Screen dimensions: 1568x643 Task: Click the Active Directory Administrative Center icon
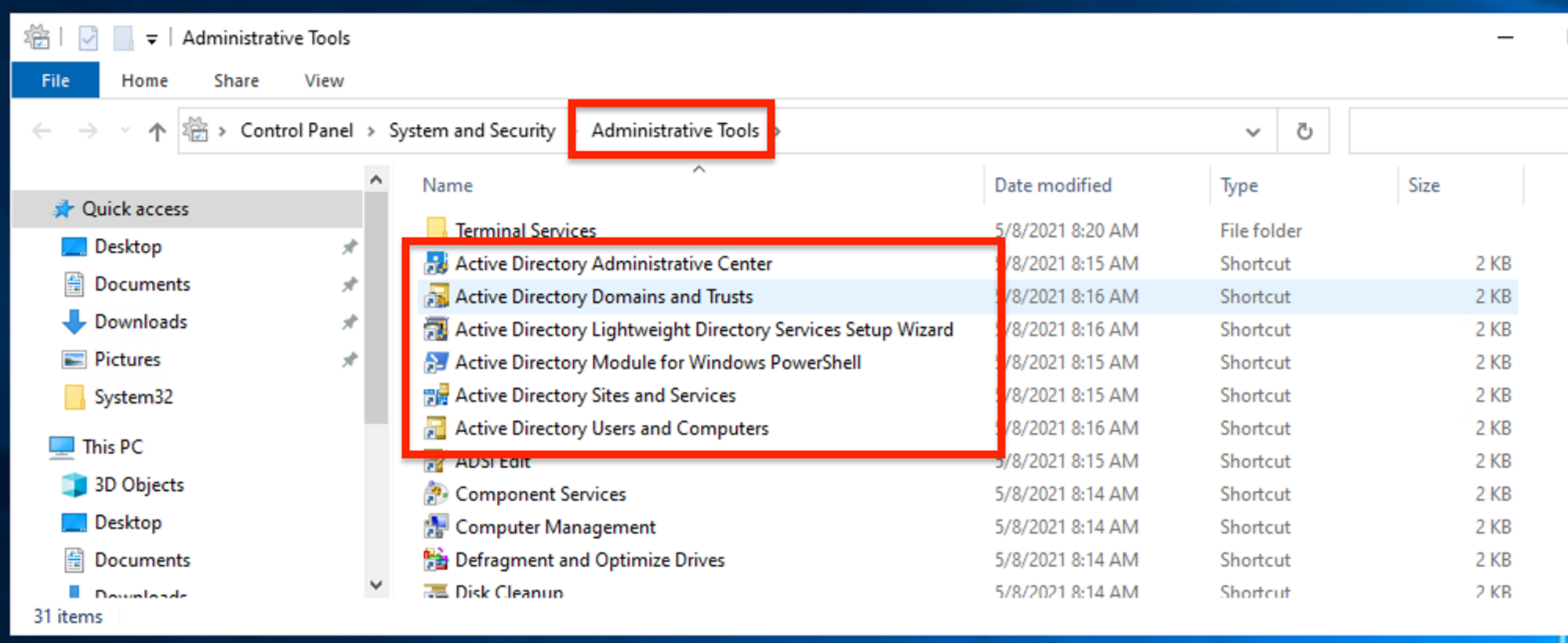436,263
